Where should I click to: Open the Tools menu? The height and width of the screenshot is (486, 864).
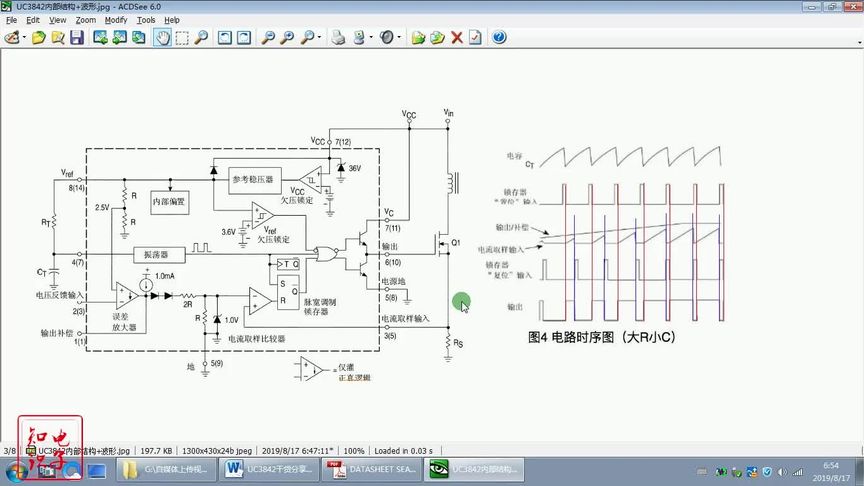click(146, 20)
